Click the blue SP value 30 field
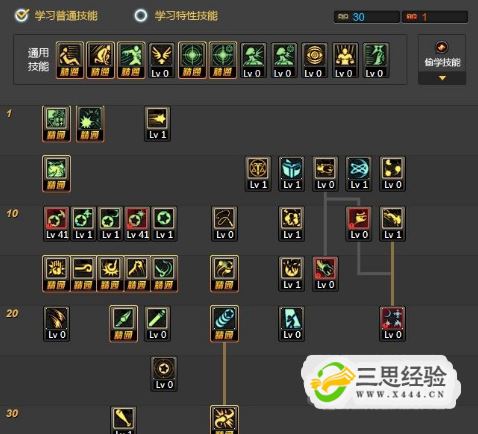 pyautogui.click(x=367, y=17)
